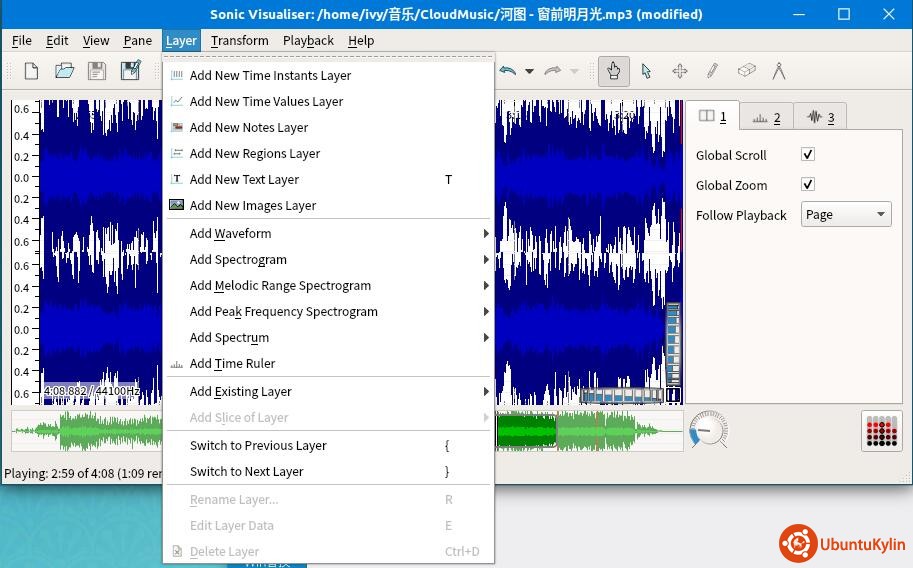Viewport: 913px width, 568px height.
Task: Switch to layer tab 2
Action: pyautogui.click(x=766, y=117)
